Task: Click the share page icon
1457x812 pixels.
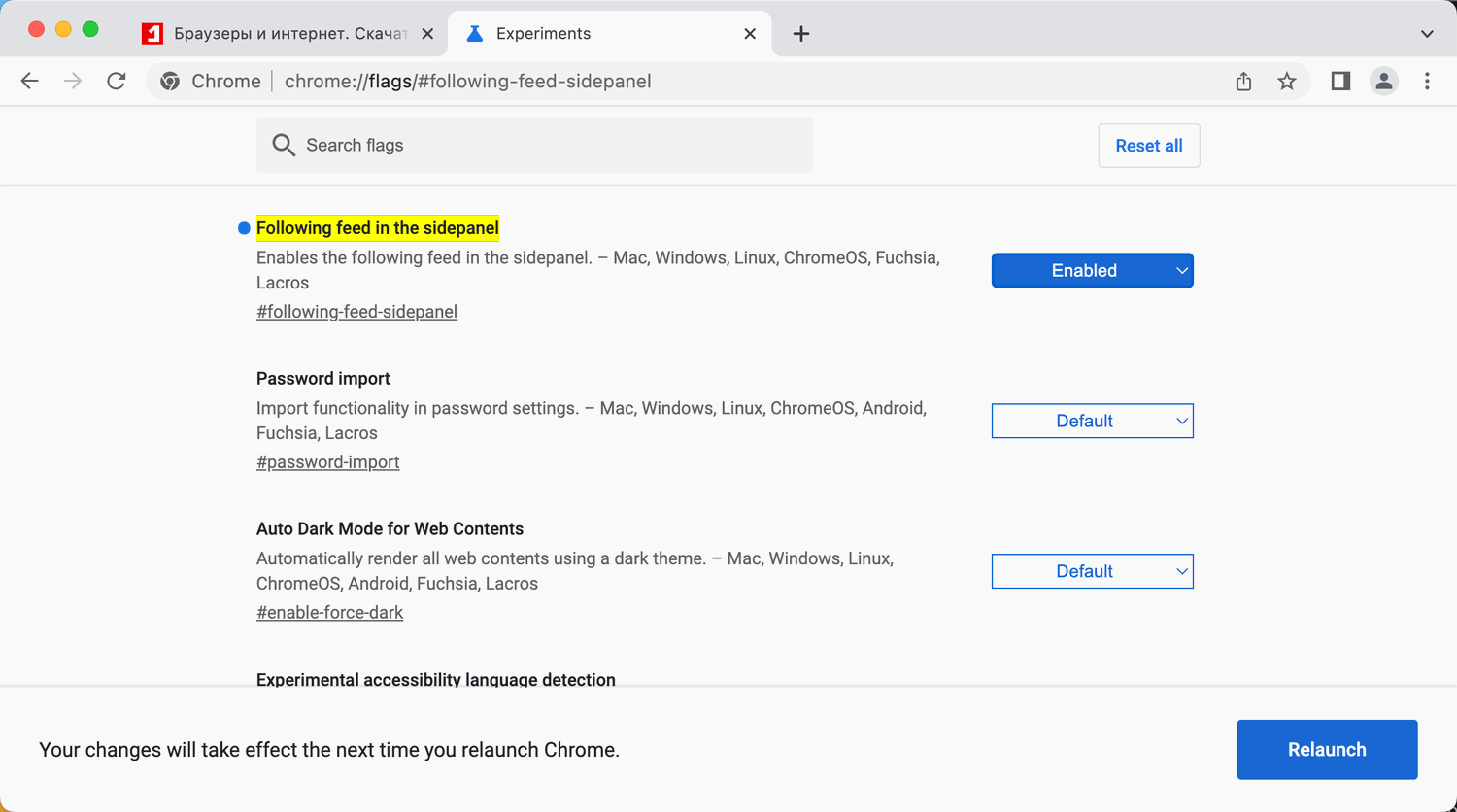Action: pos(1243,82)
